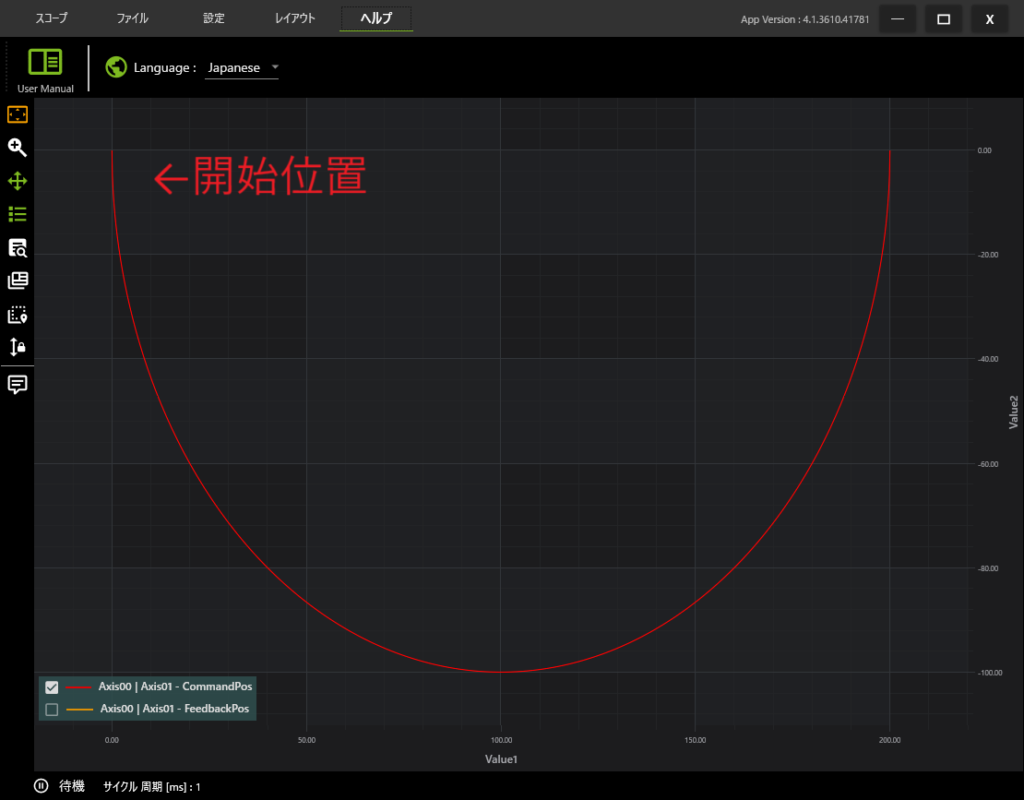
Task: Toggle the vertical axis lock icon
Action: (17, 347)
